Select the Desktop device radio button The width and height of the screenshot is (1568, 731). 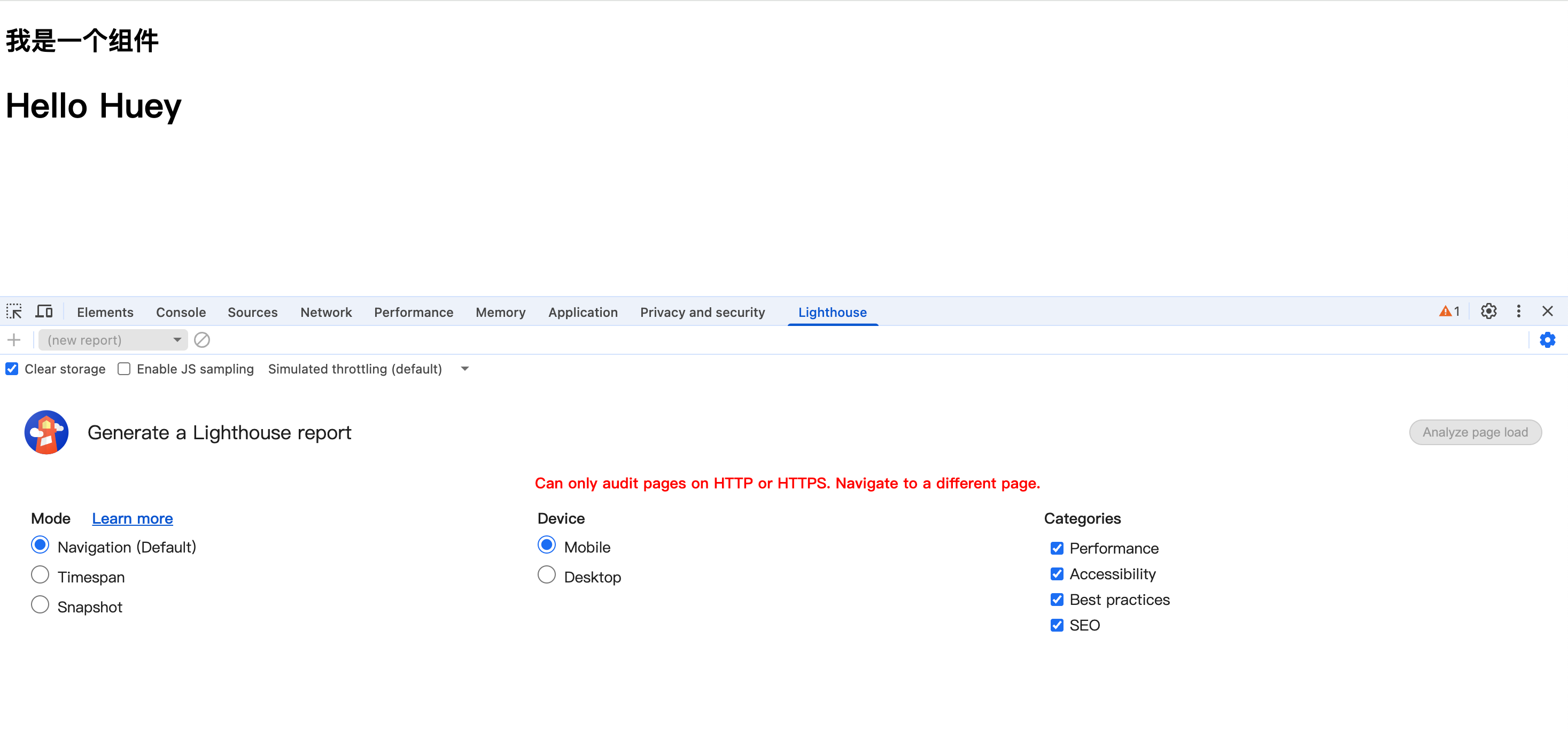pos(546,575)
